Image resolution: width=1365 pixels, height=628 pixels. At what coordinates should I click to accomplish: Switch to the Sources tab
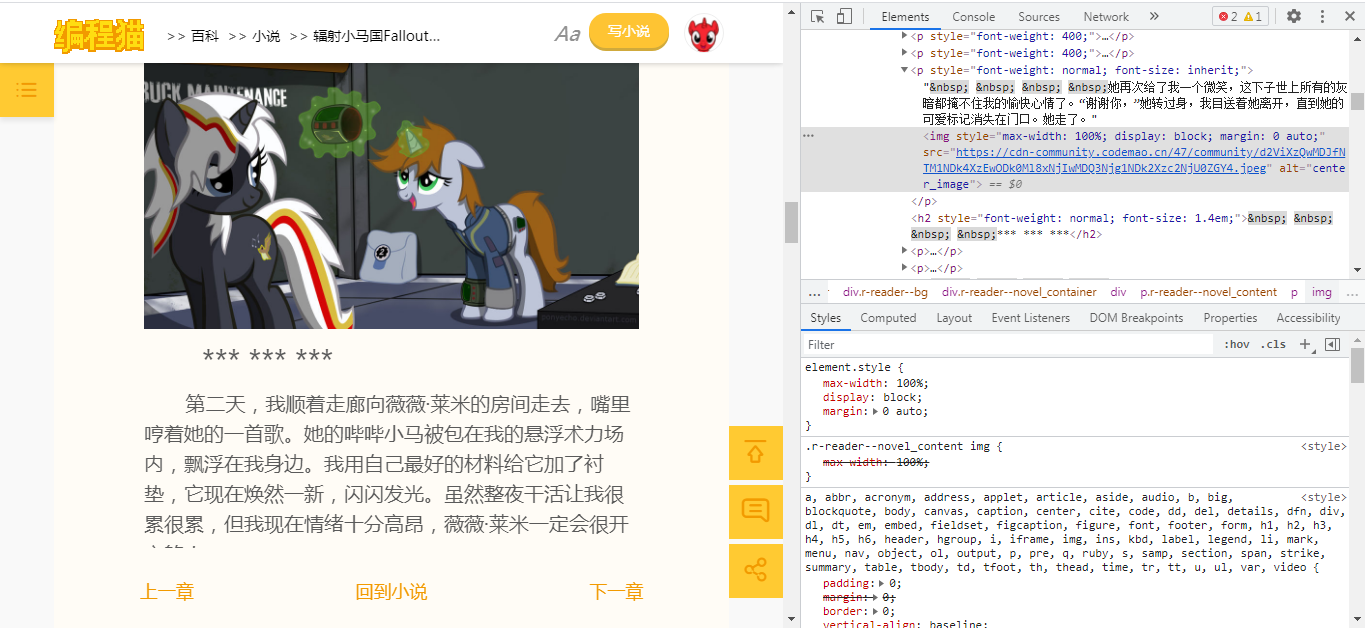pos(1039,16)
